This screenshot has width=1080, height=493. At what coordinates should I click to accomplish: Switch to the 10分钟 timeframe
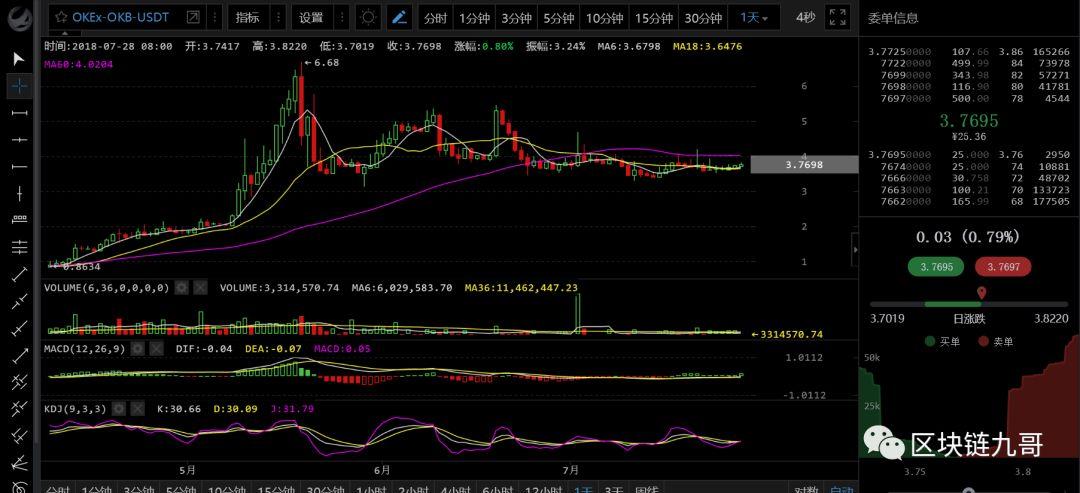[x=604, y=19]
